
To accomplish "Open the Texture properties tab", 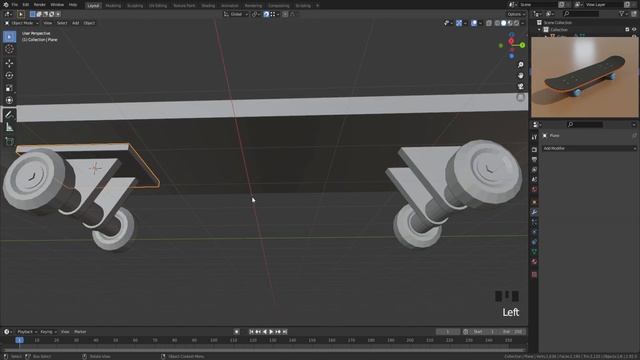I will coord(534,274).
